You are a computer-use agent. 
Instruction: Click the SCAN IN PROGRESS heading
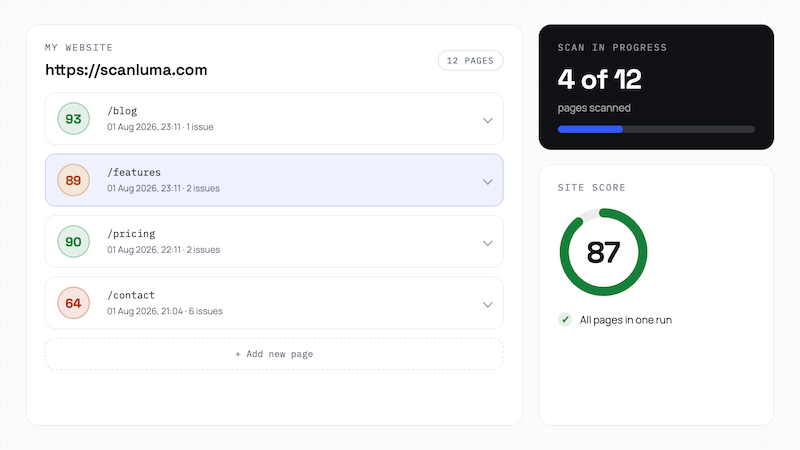point(612,47)
